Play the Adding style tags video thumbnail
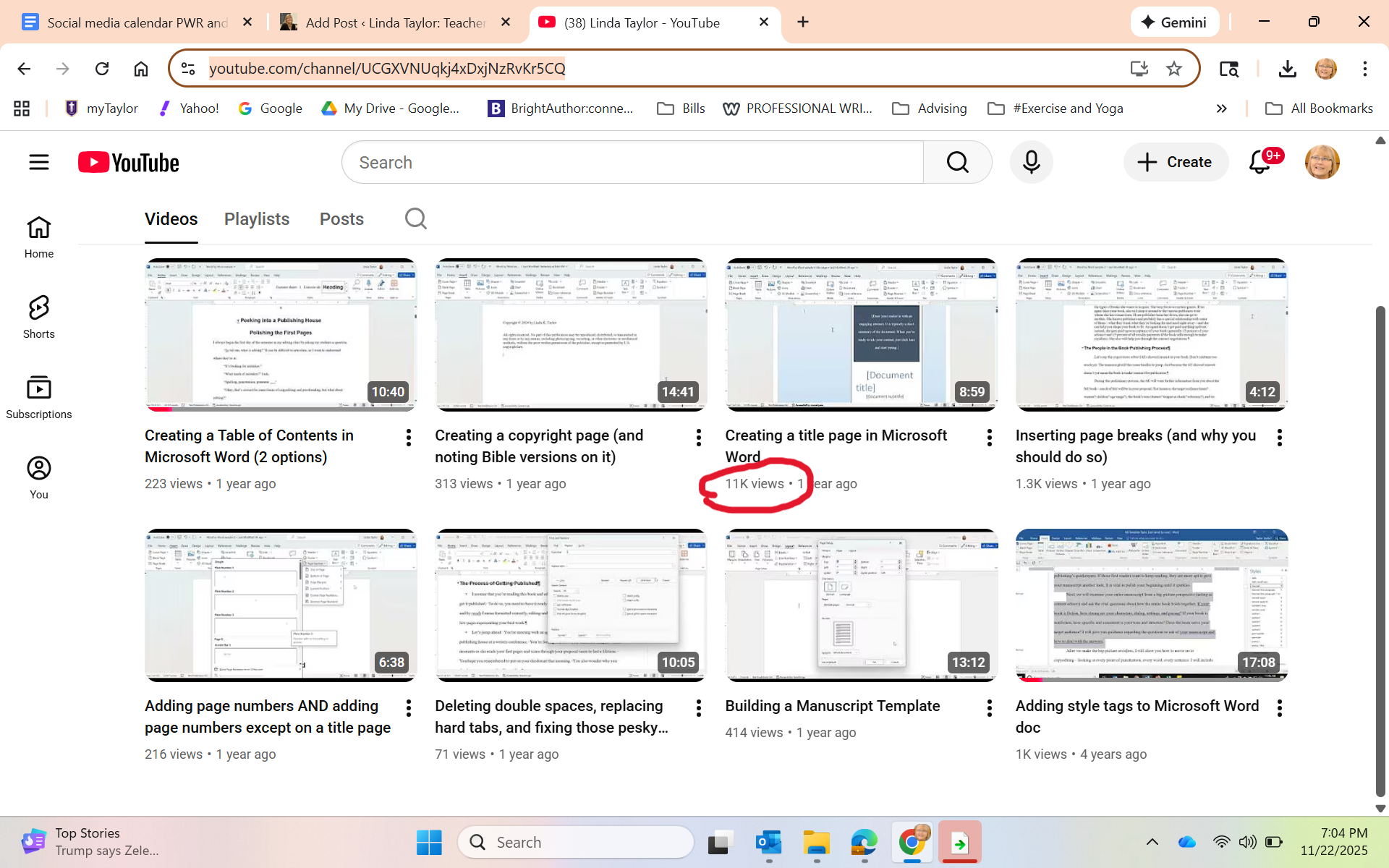The width and height of the screenshot is (1389, 868). 1151,605
